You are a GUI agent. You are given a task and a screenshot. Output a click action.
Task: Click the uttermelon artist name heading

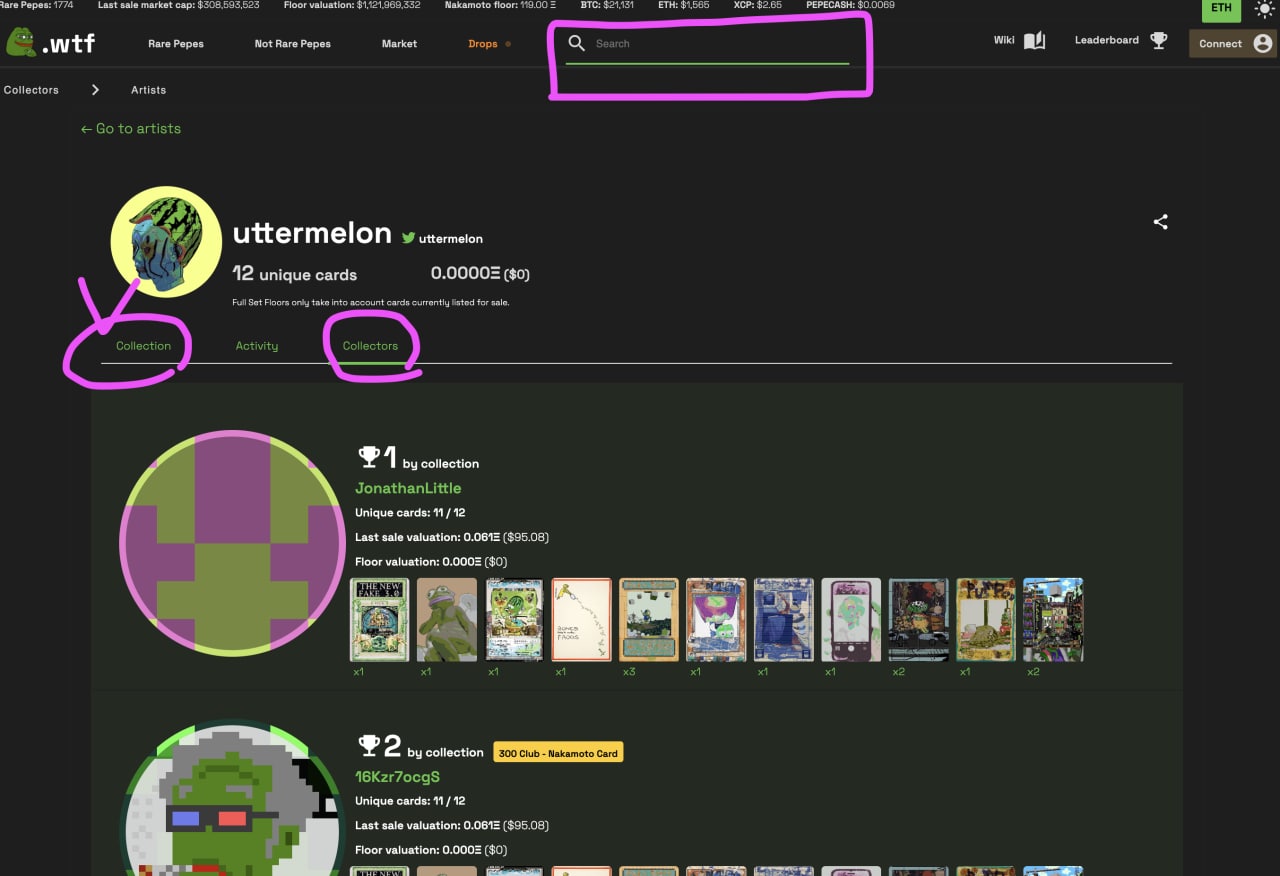[312, 233]
